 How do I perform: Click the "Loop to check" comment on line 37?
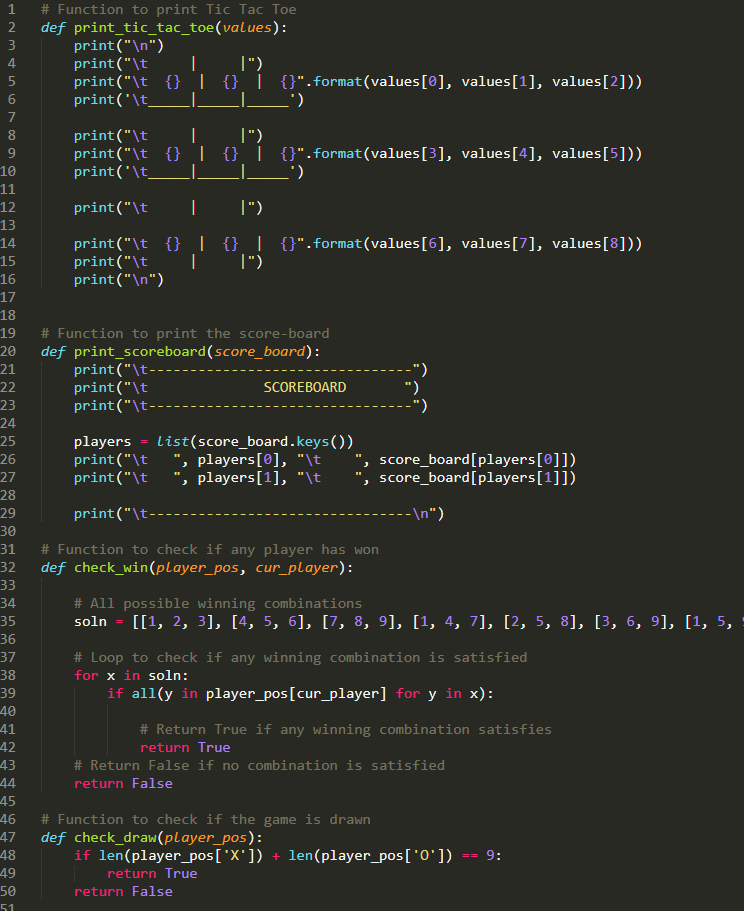(x=300, y=658)
